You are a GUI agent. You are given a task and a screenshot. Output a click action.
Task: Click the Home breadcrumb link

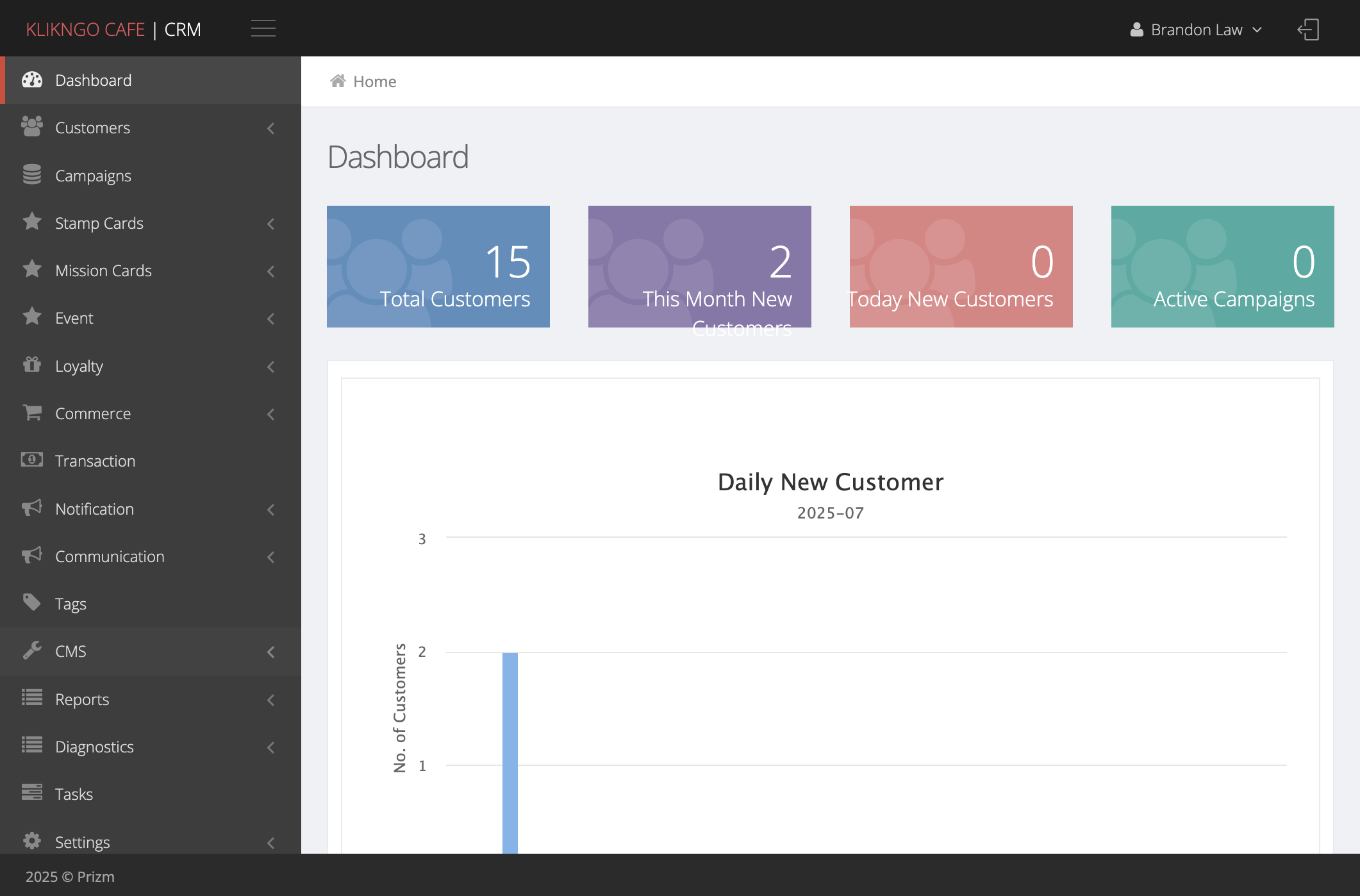click(375, 81)
